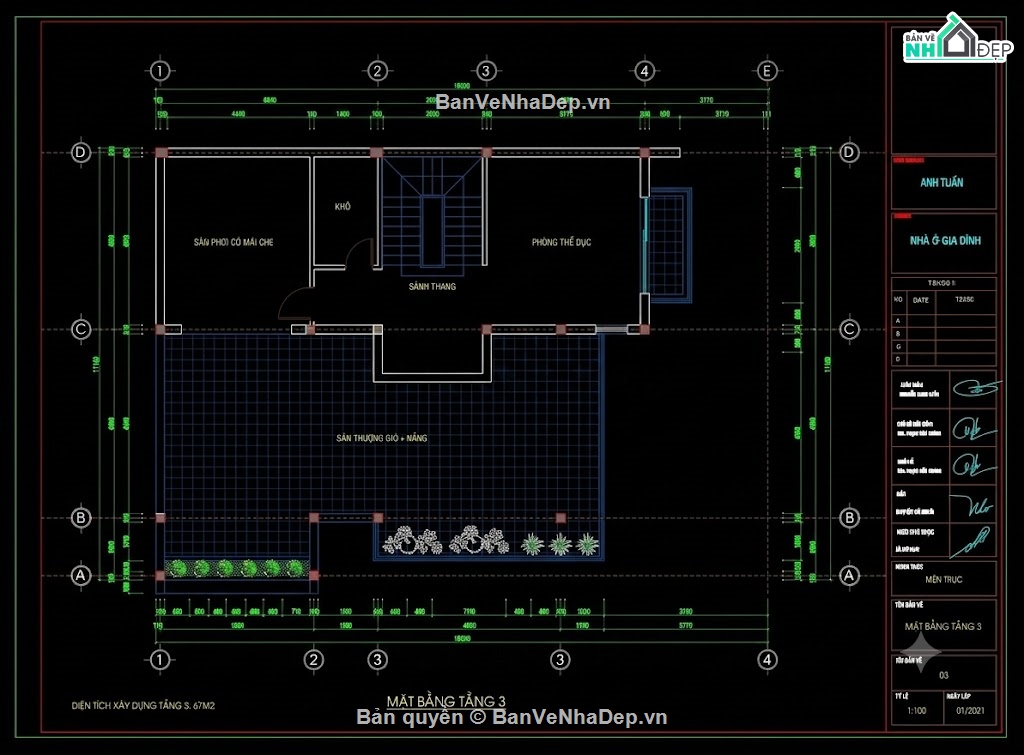
Task: Click the sheet number 03
Action: pos(944,675)
